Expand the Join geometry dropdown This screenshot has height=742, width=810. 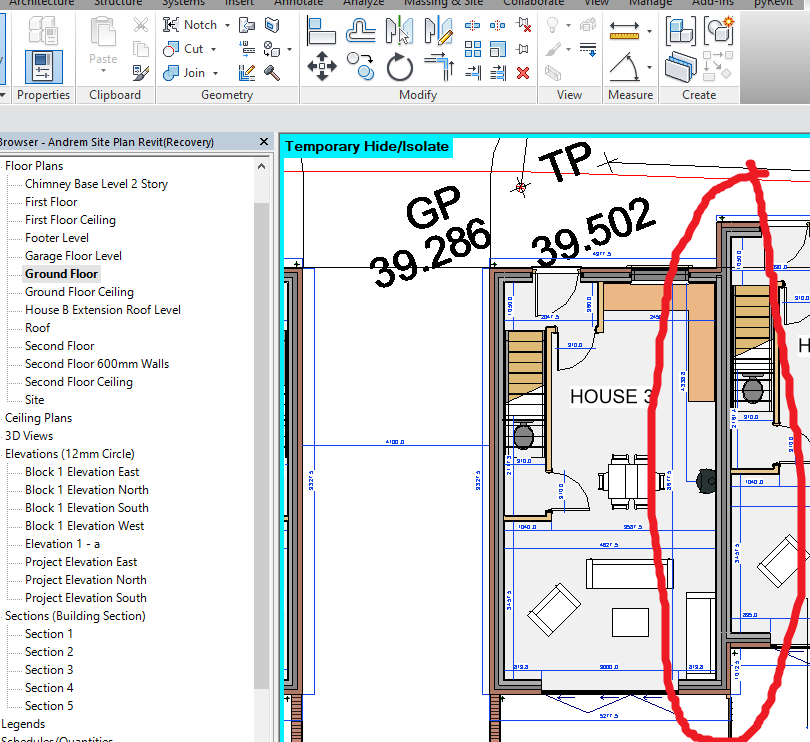(216, 73)
